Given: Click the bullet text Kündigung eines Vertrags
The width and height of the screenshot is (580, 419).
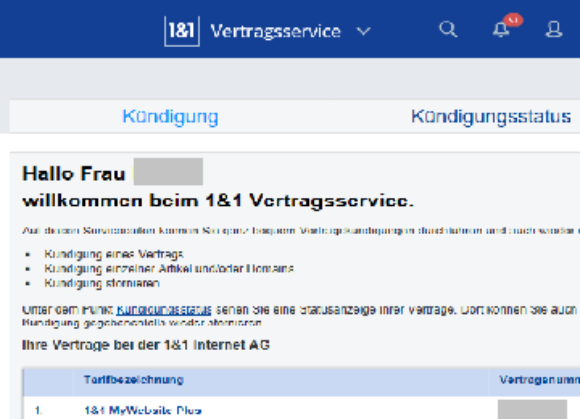Looking at the screenshot, I should coord(114,254).
